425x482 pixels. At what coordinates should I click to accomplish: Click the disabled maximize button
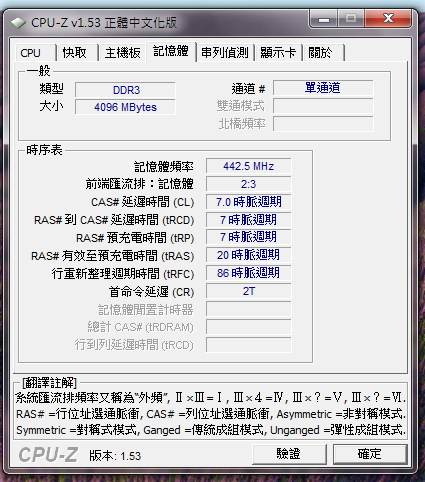point(351,18)
